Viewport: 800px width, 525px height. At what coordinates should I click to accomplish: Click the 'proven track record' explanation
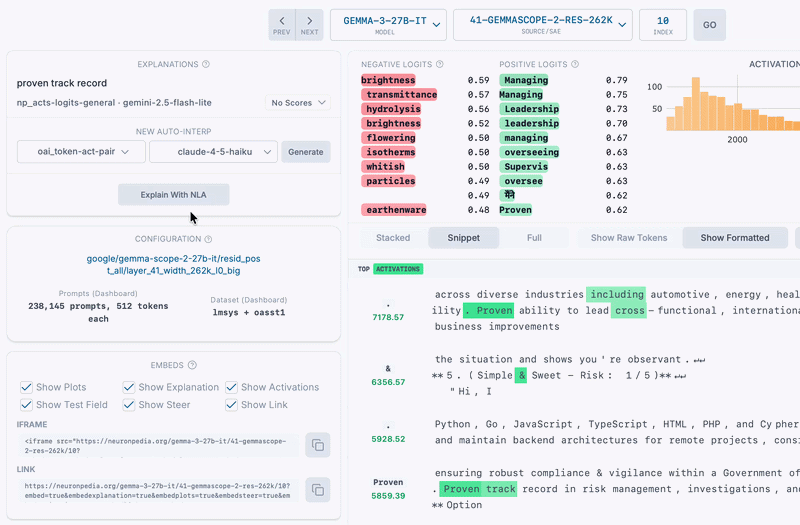[x=62, y=83]
